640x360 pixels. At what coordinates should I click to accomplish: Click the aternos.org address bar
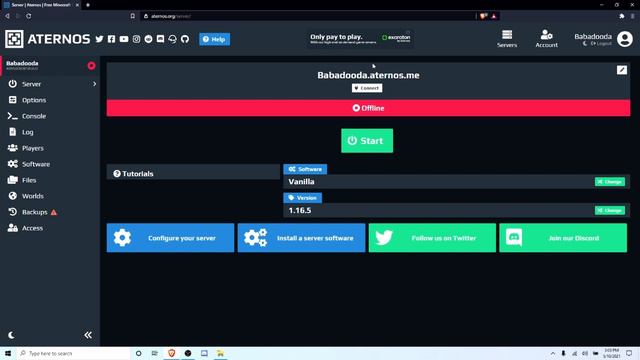point(308,16)
